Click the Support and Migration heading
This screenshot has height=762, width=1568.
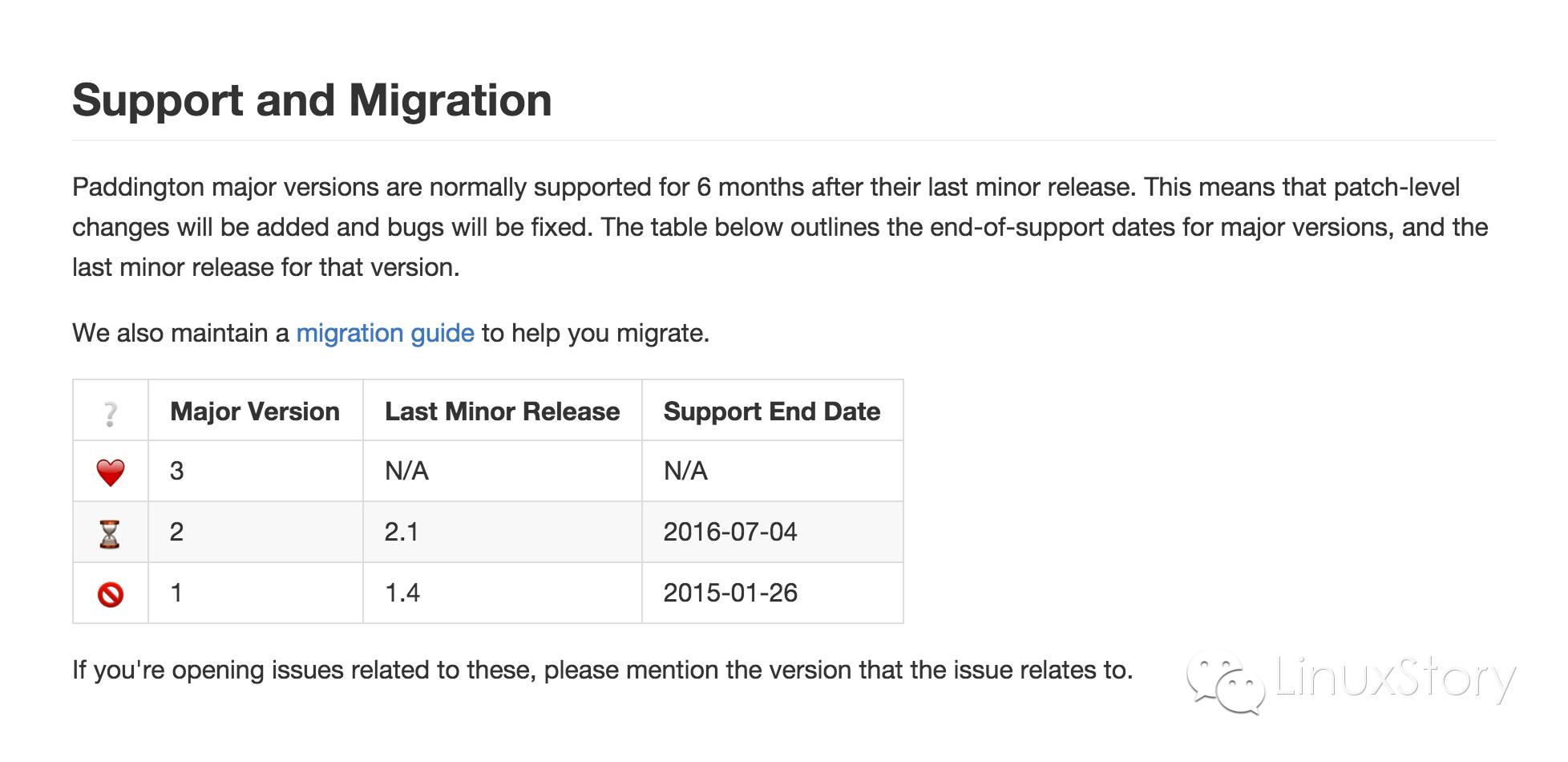[x=312, y=100]
